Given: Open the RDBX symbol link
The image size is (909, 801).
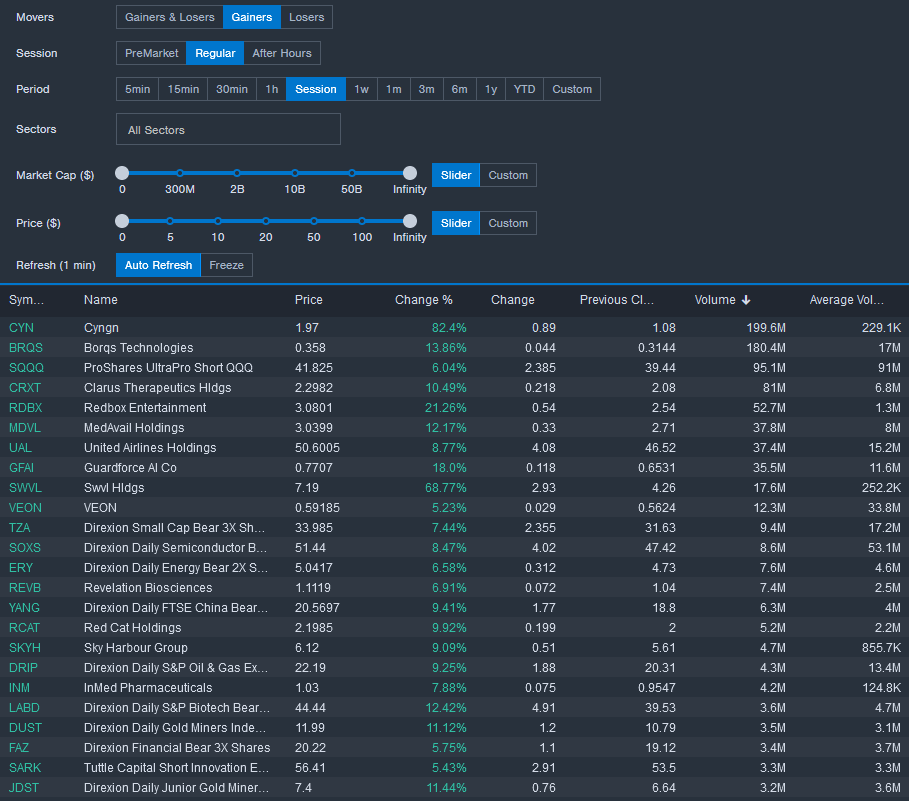Looking at the screenshot, I should click(26, 407).
